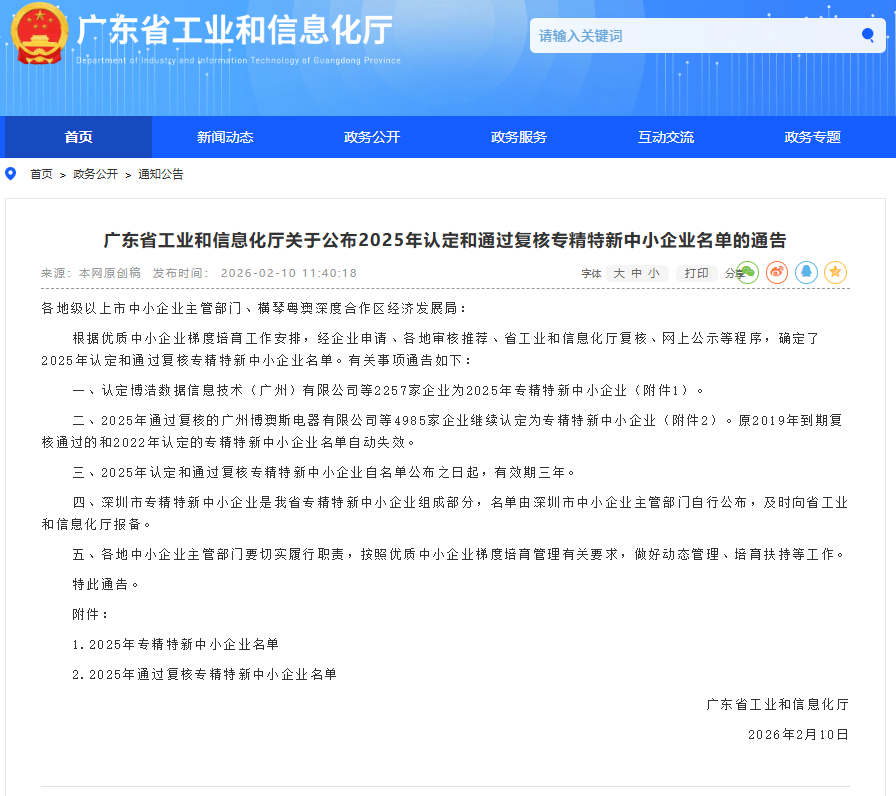Open the 新闻动态 navigation tab
The height and width of the screenshot is (796, 896).
[225, 137]
